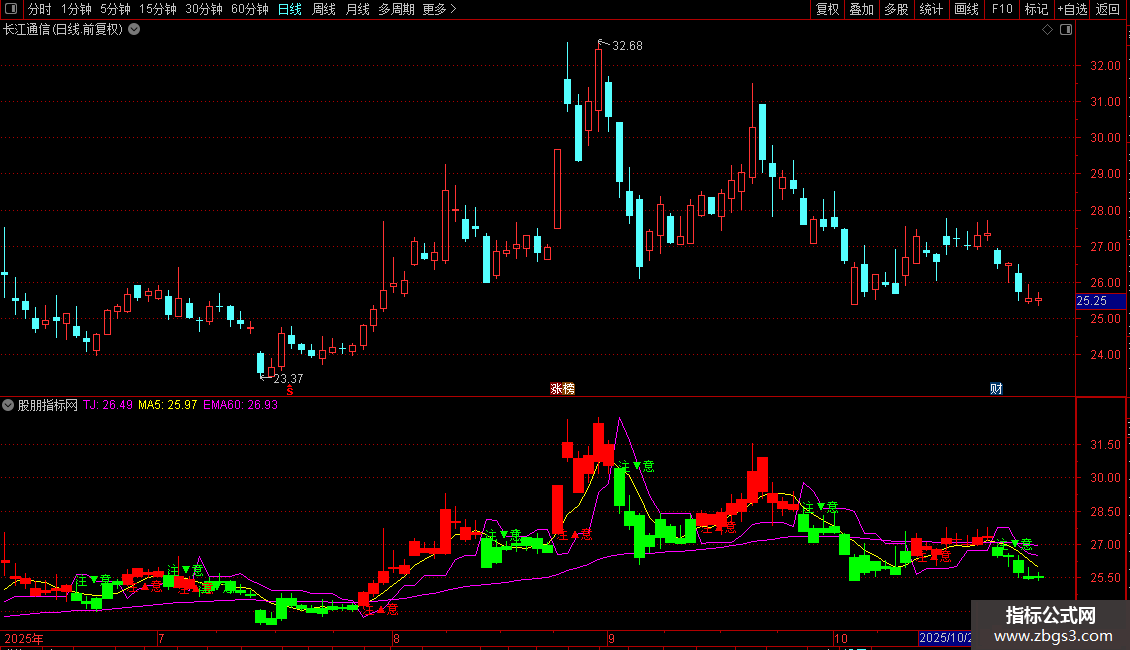The height and width of the screenshot is (650, 1130).
Task: Click the 32.68 high price label
Action: 627,45
